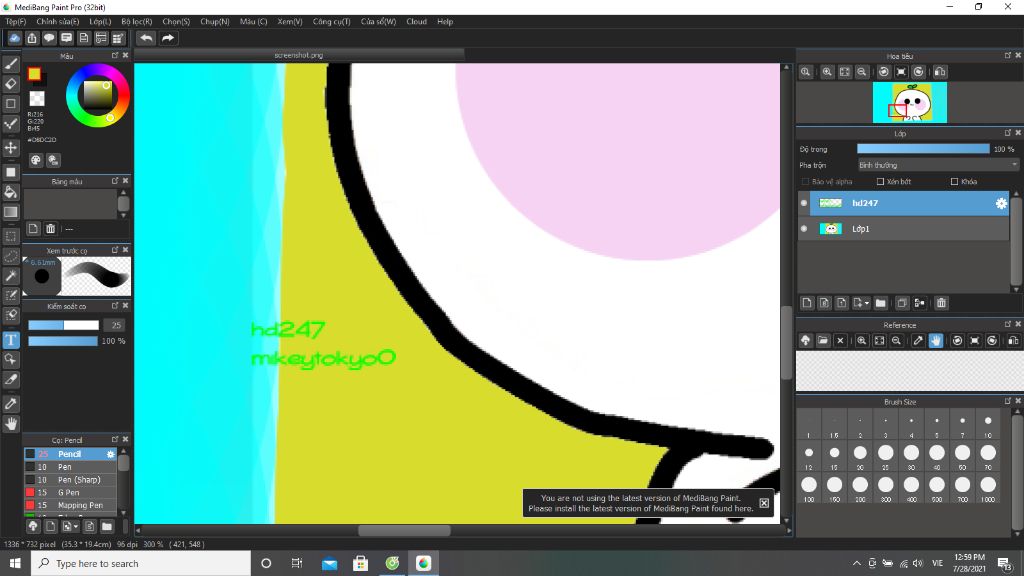
Task: Choose brush size 100 preset
Action: click(x=808, y=488)
